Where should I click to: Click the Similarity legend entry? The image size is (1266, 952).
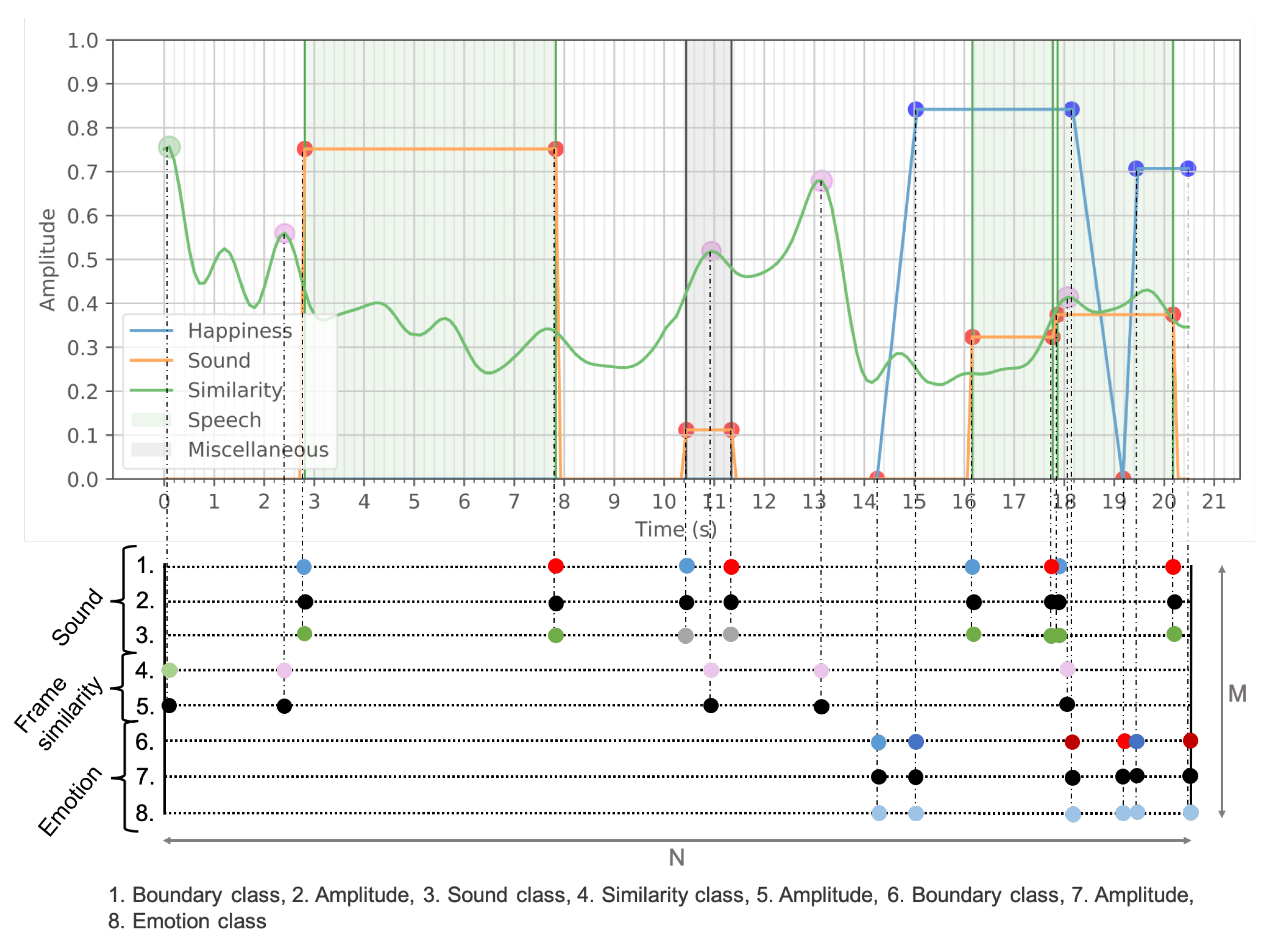coord(235,390)
